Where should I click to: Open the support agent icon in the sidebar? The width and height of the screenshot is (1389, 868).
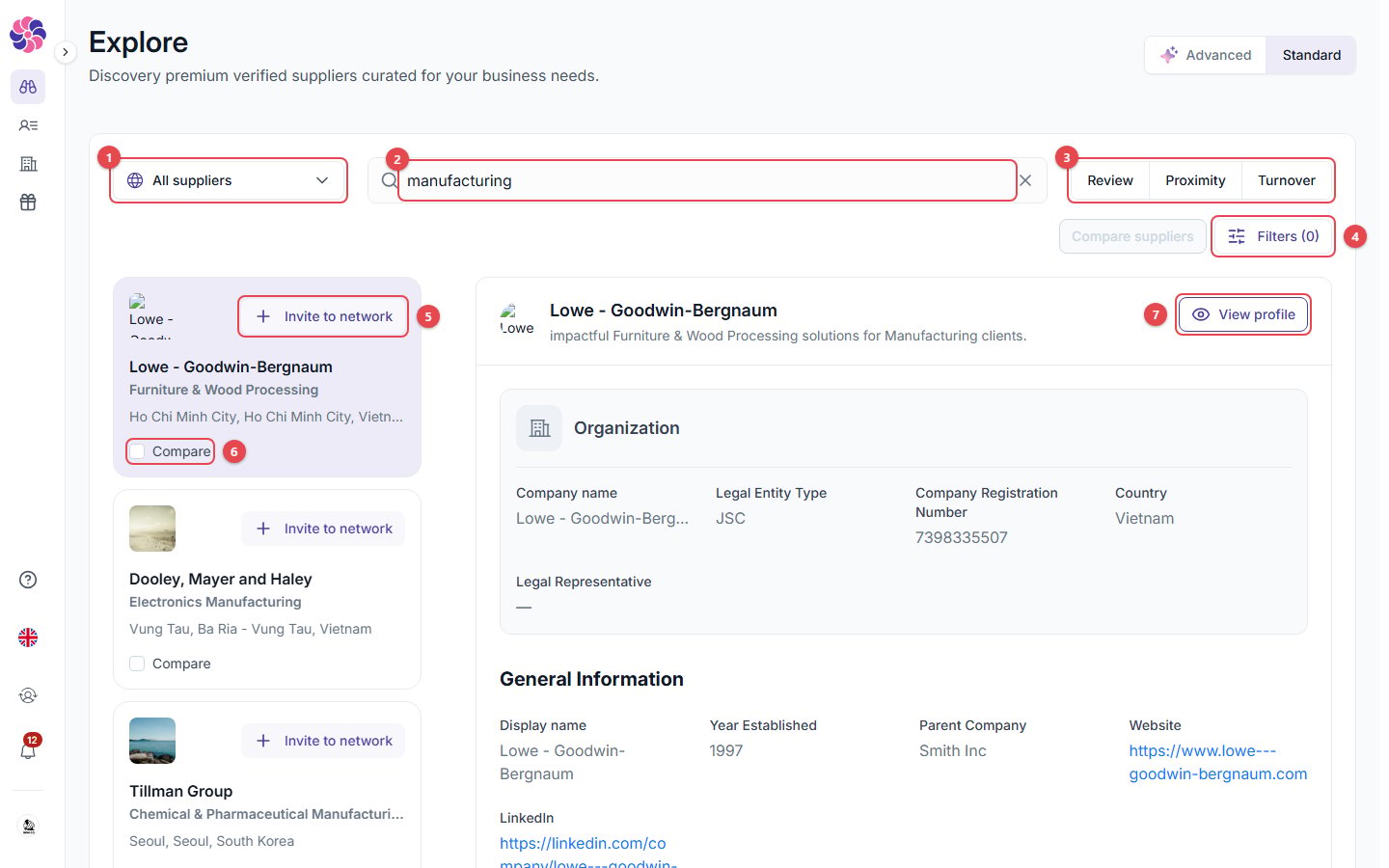[28, 695]
